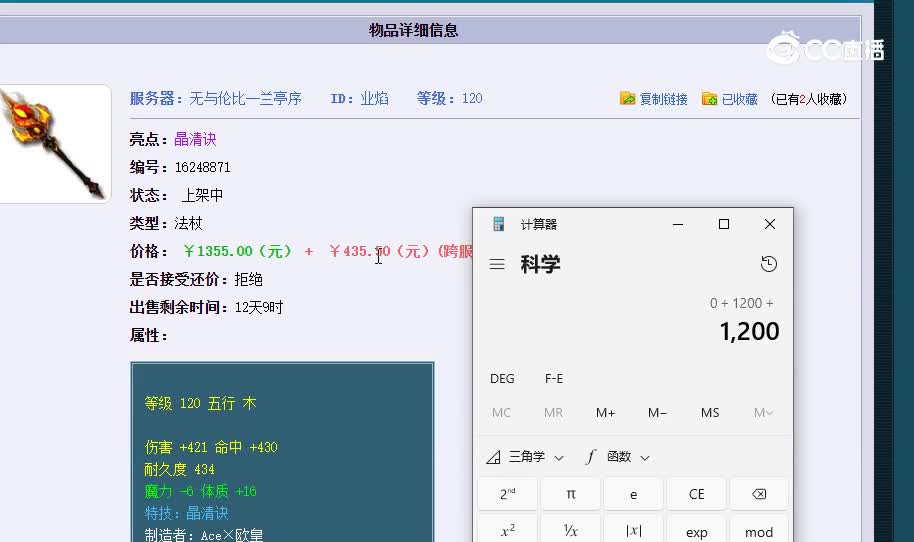This screenshot has height=542, width=914.
Task: Click the 伤害 +421 命中 +430 line
Action: pos(211,447)
